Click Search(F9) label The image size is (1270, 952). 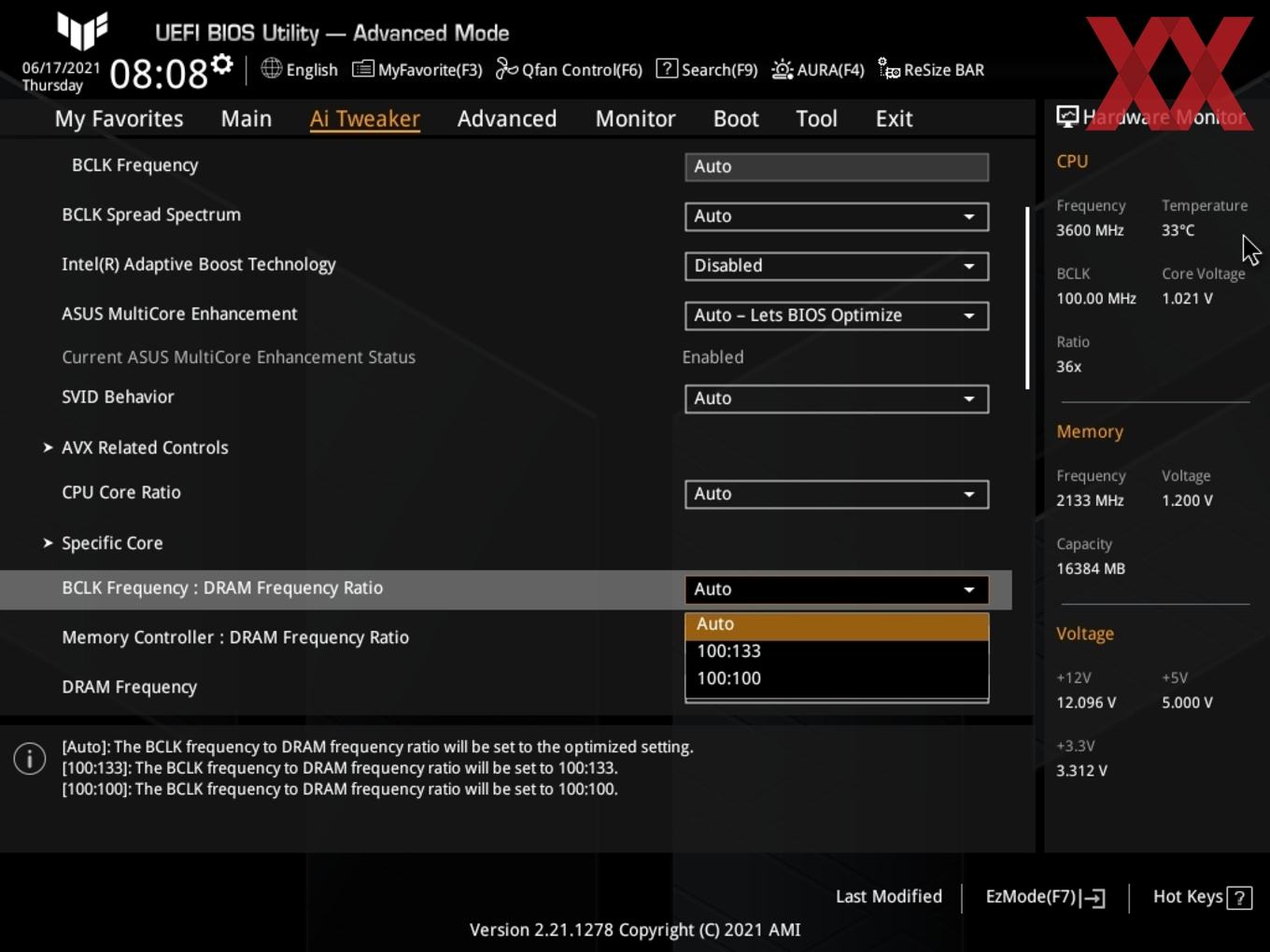719,70
